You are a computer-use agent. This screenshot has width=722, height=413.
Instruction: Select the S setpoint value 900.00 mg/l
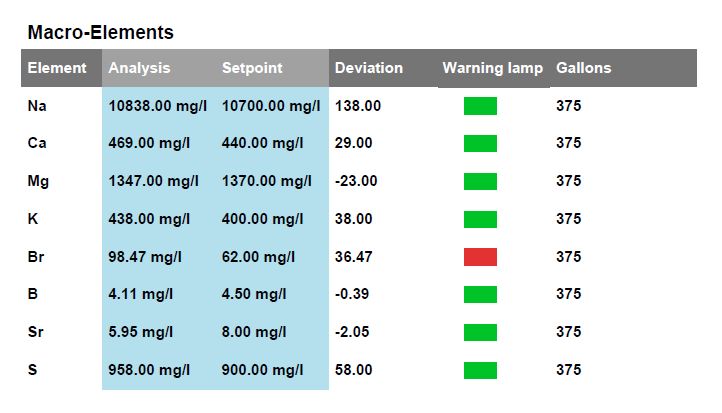point(262,370)
